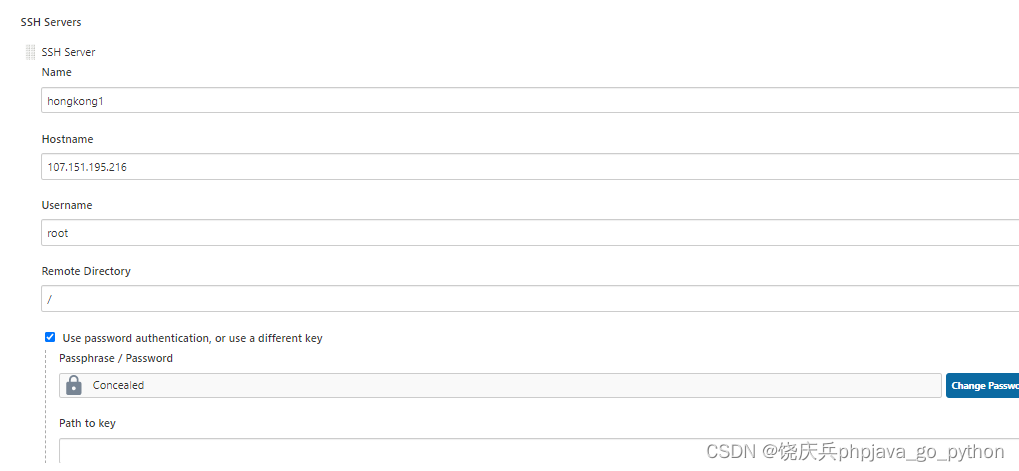Select the Username field containing root

click(530, 233)
